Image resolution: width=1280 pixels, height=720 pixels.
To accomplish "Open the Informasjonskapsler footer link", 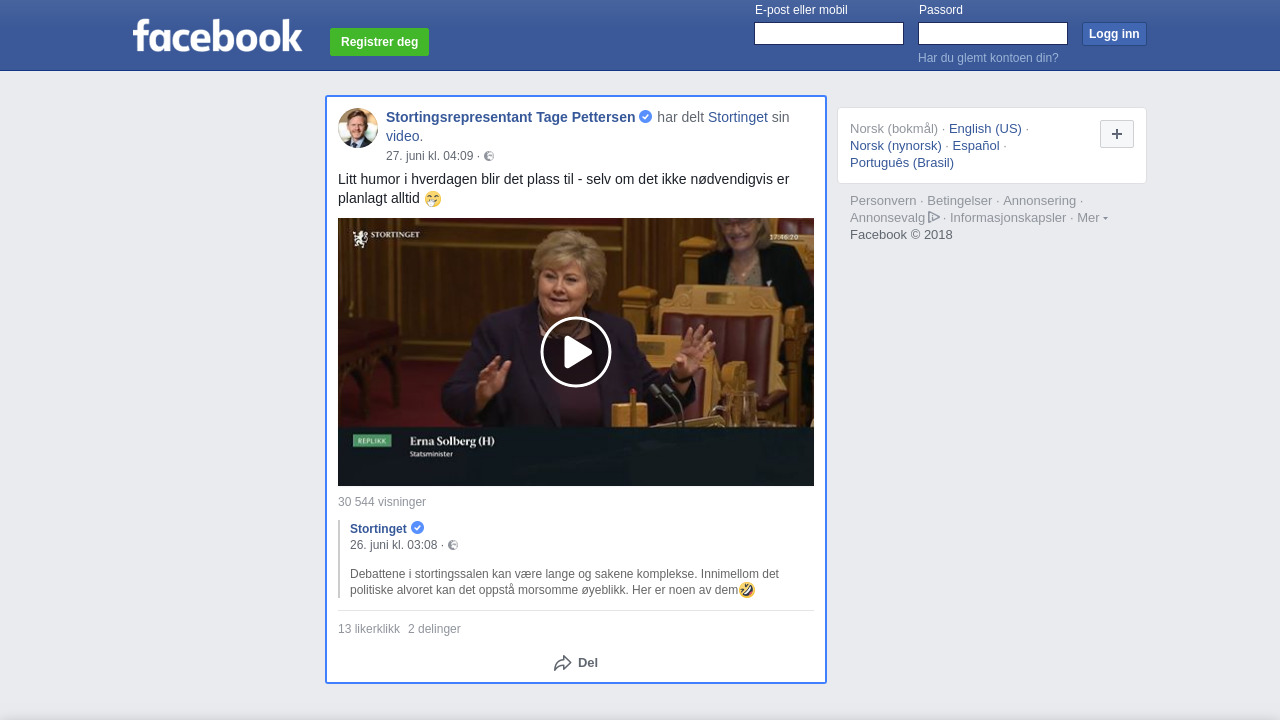I will pos(1008,218).
